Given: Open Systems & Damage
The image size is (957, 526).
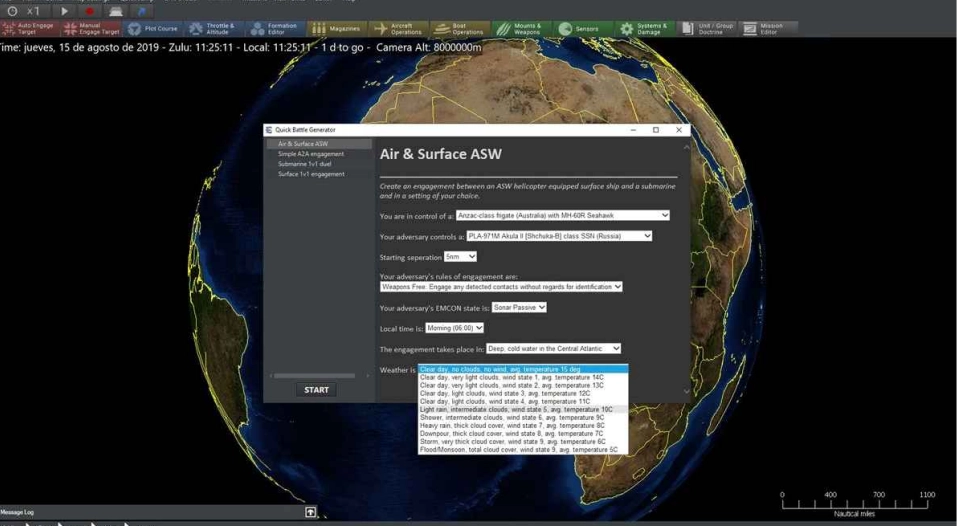Looking at the screenshot, I should point(645,29).
